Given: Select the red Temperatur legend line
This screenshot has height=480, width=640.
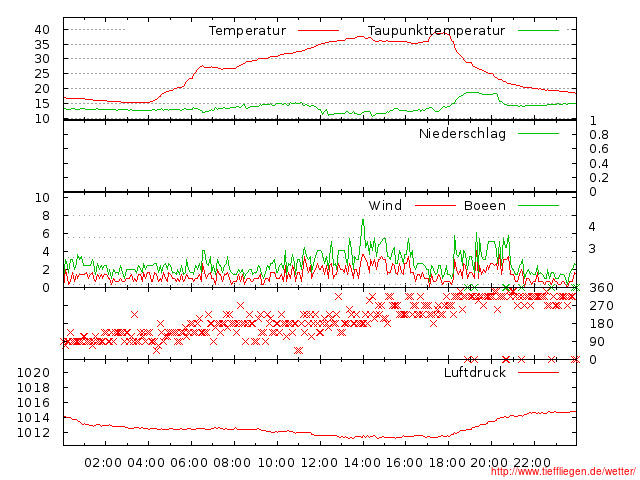Looking at the screenshot, I should 318,31.
